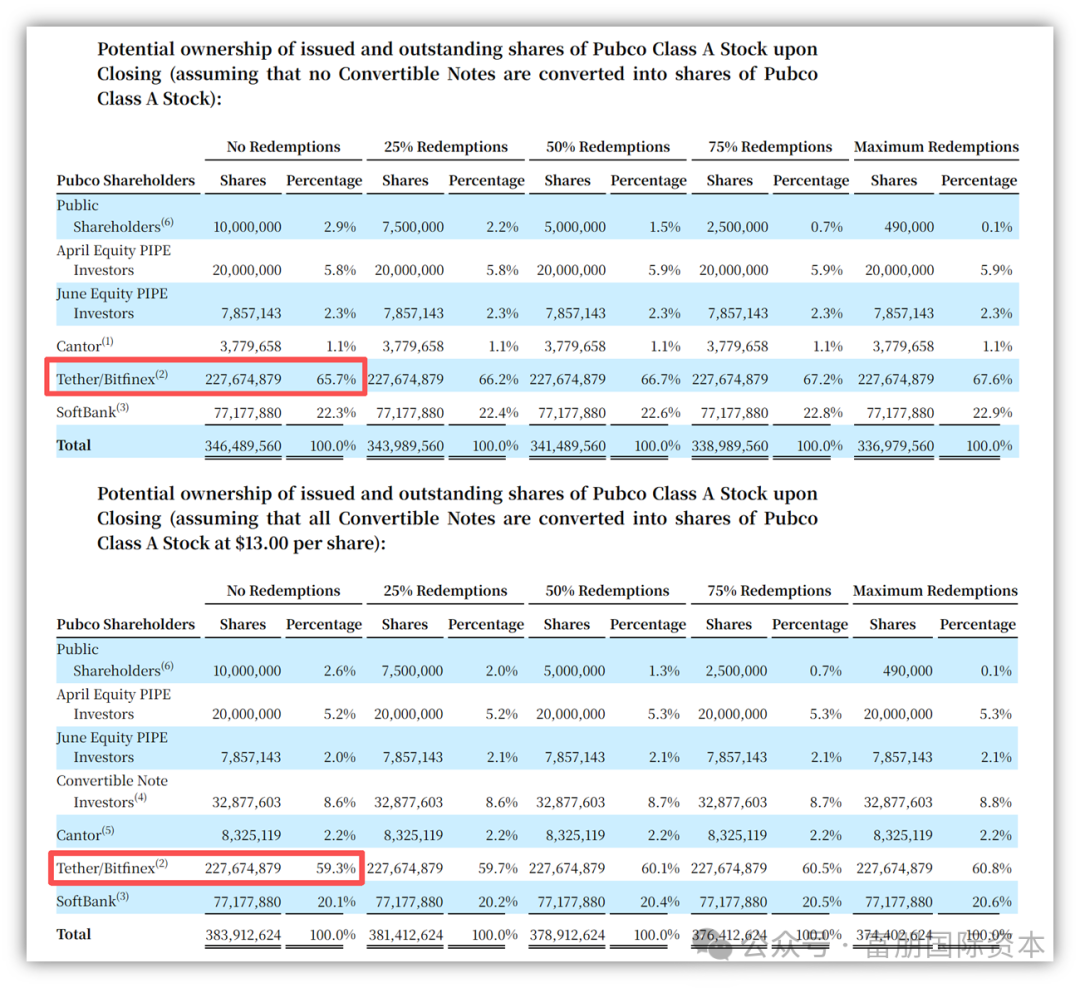Click the 67.6% Tether/Bitfinex maximum redemptions value
The image size is (1080, 988).
pyautogui.click(x=992, y=379)
